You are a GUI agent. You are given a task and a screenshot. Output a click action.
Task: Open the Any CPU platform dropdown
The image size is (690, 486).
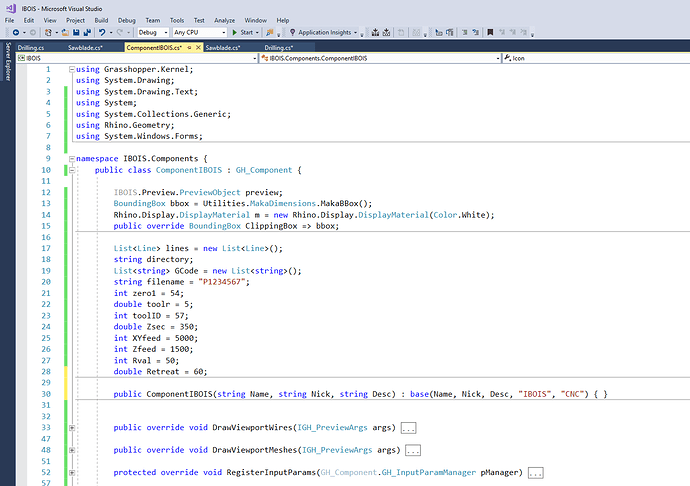[x=197, y=32]
